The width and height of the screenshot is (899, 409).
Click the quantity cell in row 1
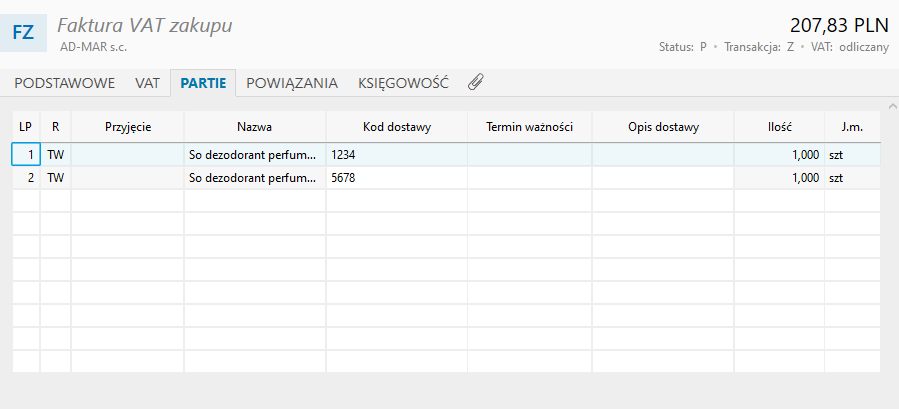click(780, 155)
